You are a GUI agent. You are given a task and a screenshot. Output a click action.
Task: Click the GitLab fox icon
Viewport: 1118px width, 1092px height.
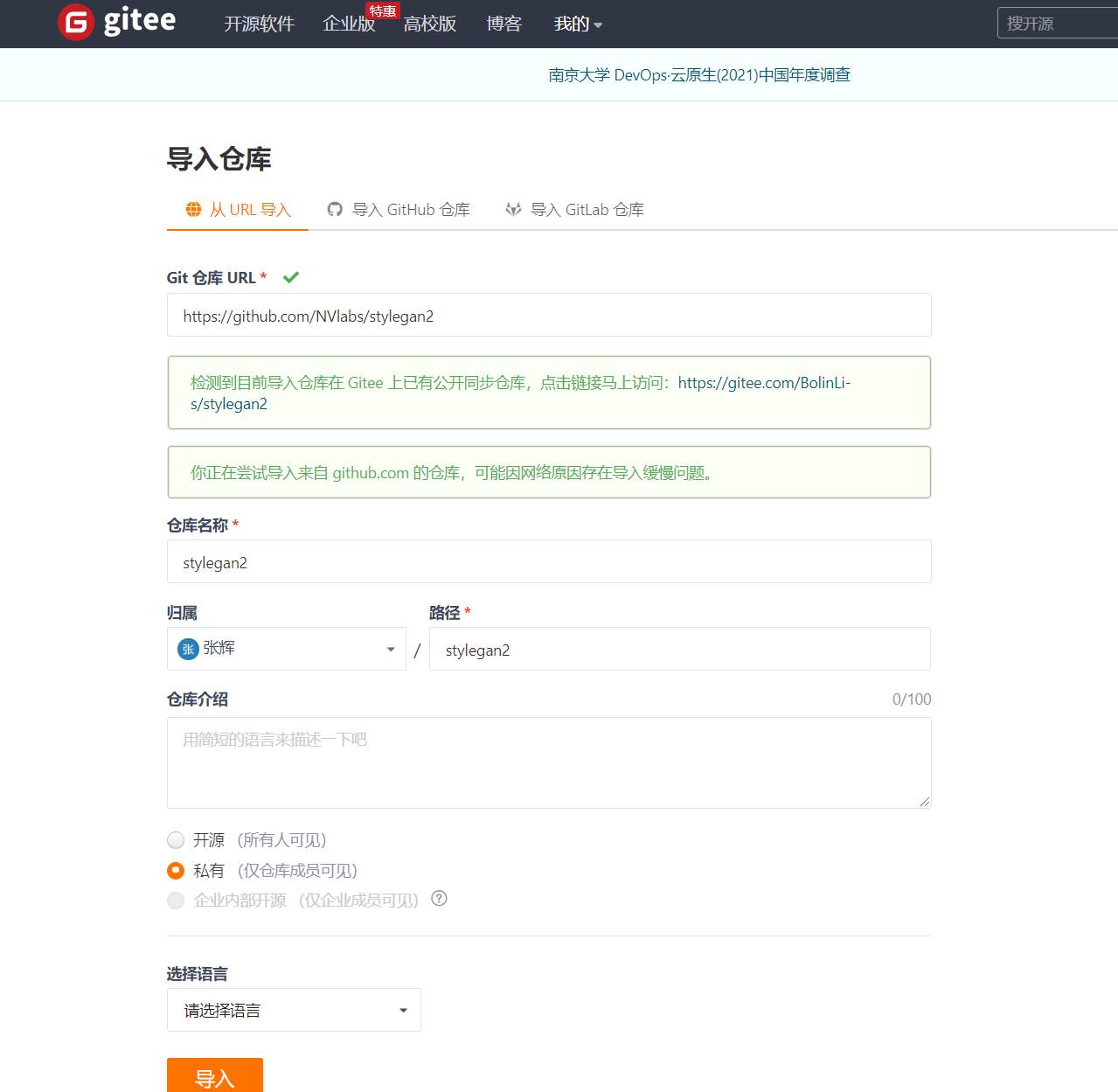[x=513, y=209]
